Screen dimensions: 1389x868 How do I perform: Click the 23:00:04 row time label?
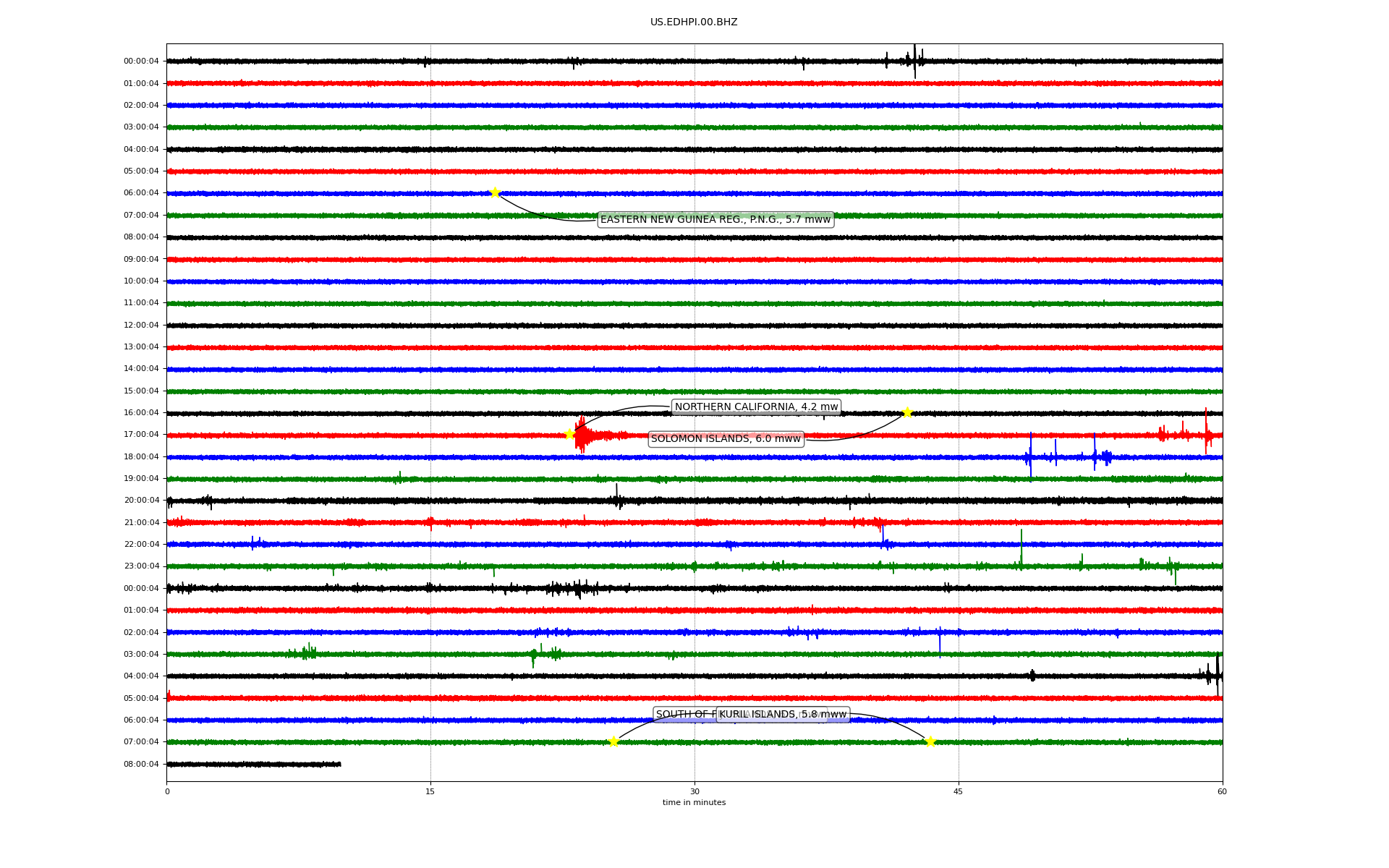pyautogui.click(x=141, y=566)
